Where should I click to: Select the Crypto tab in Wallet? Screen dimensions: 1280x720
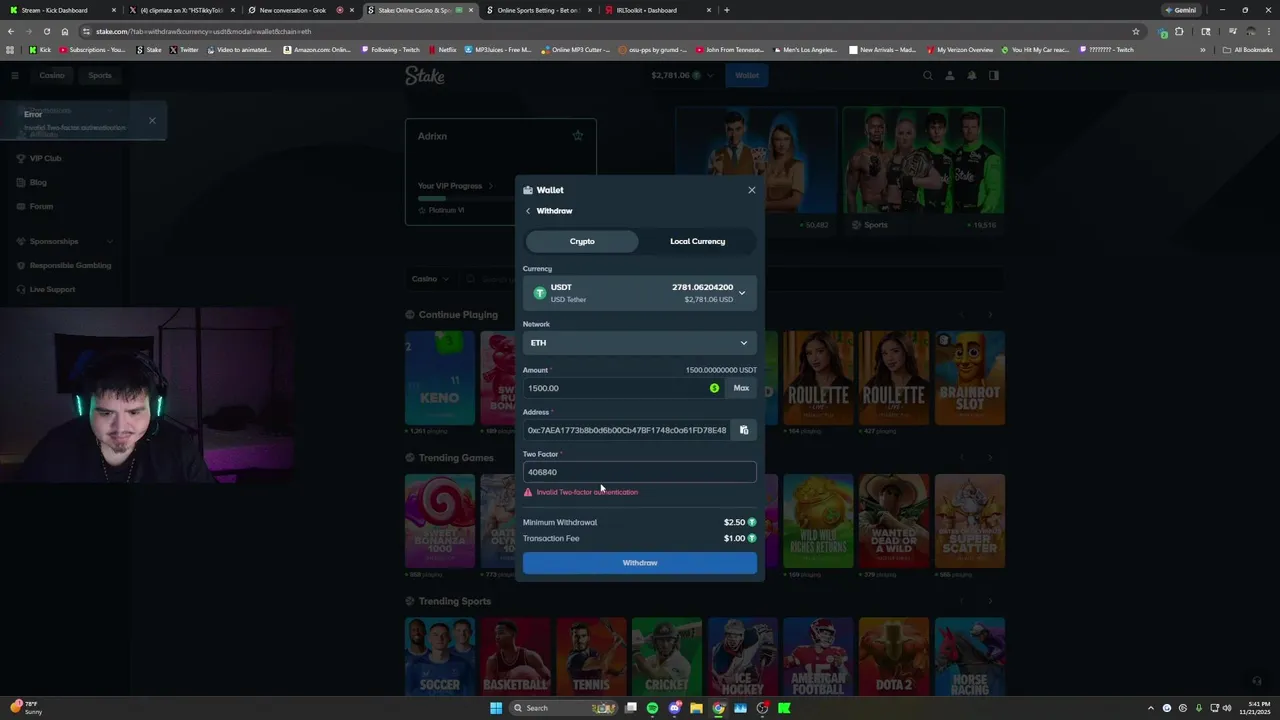(582, 241)
